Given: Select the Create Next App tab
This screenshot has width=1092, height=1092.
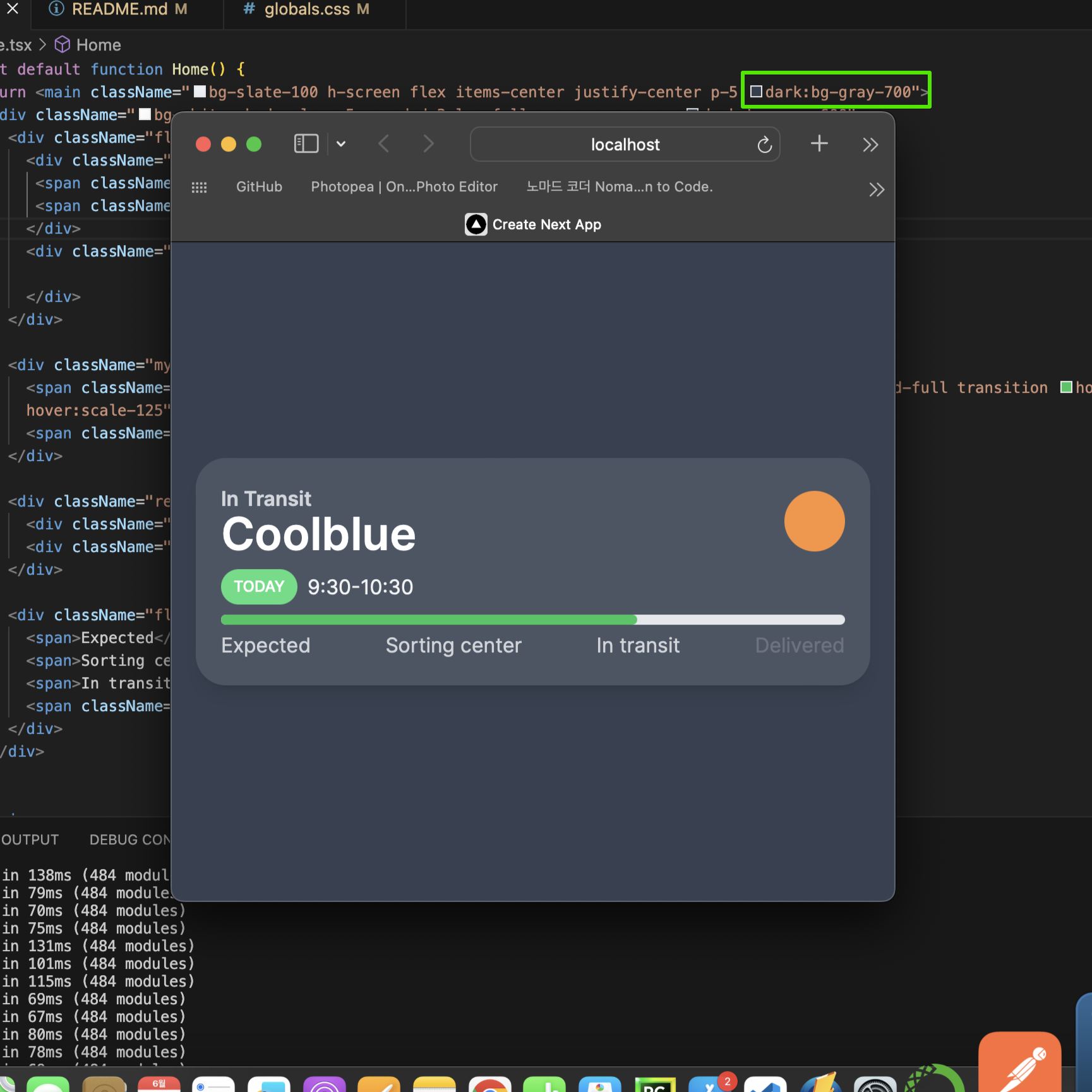Looking at the screenshot, I should coord(533,224).
